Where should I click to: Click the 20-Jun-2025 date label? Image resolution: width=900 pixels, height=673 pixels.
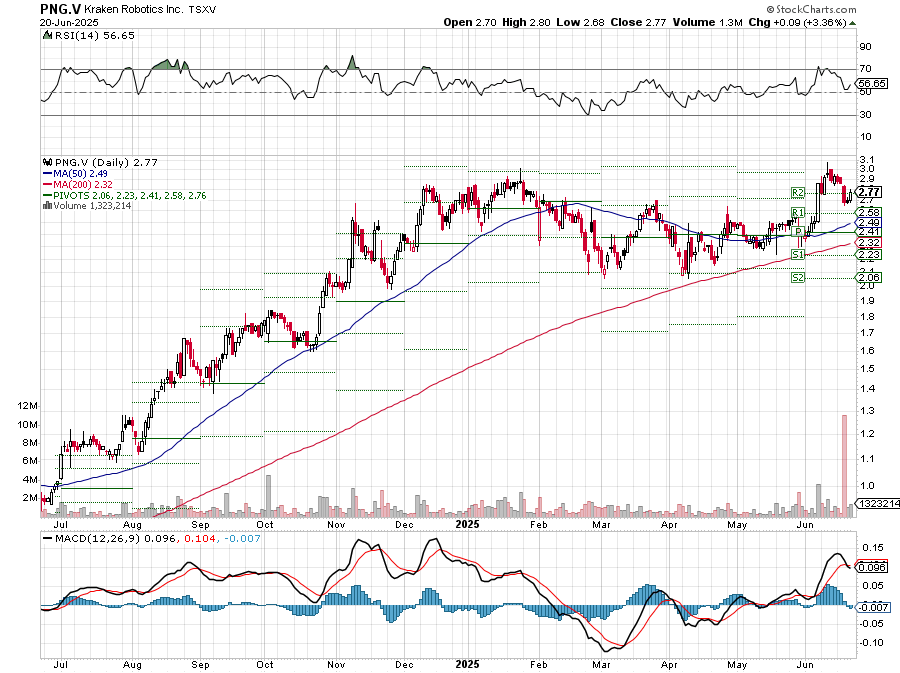[x=69, y=22]
